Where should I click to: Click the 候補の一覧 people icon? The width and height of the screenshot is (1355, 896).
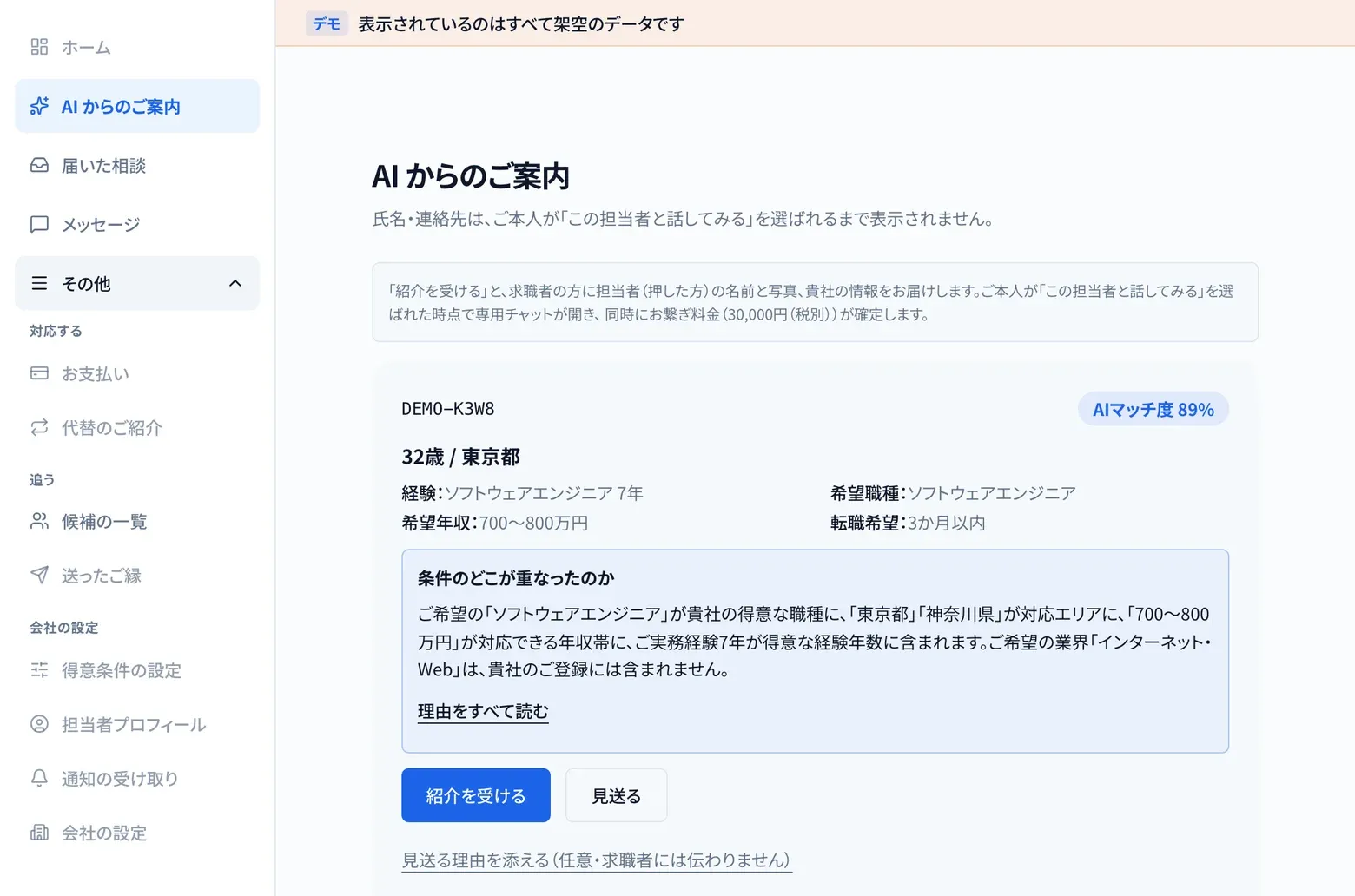(x=39, y=521)
